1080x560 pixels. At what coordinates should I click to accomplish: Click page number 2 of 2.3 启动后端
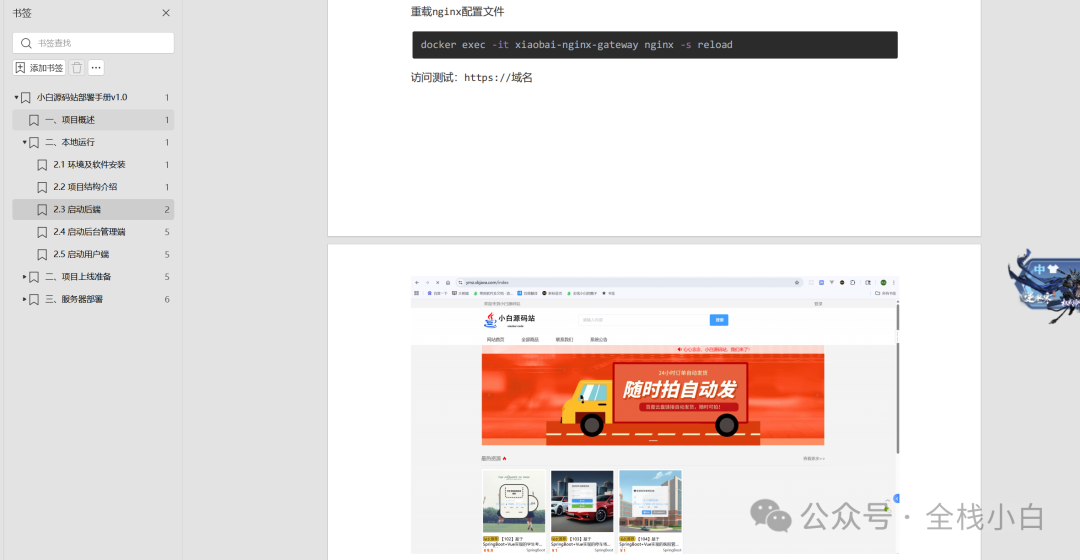tap(167, 209)
